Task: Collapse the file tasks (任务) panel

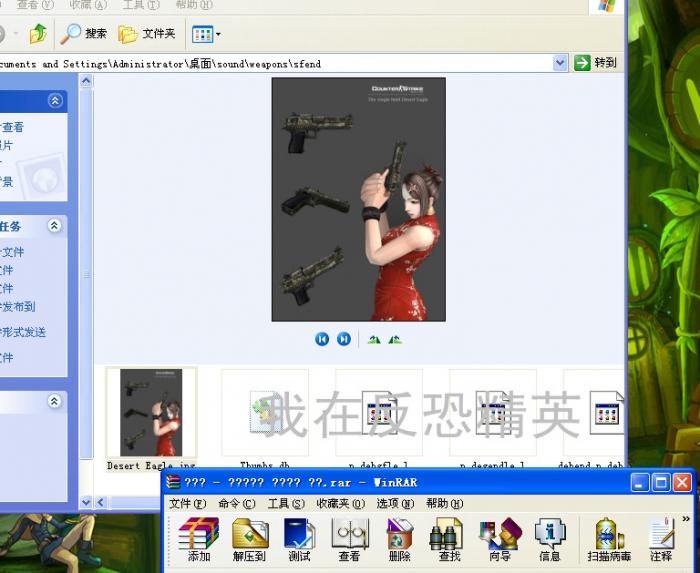Action: point(54,226)
